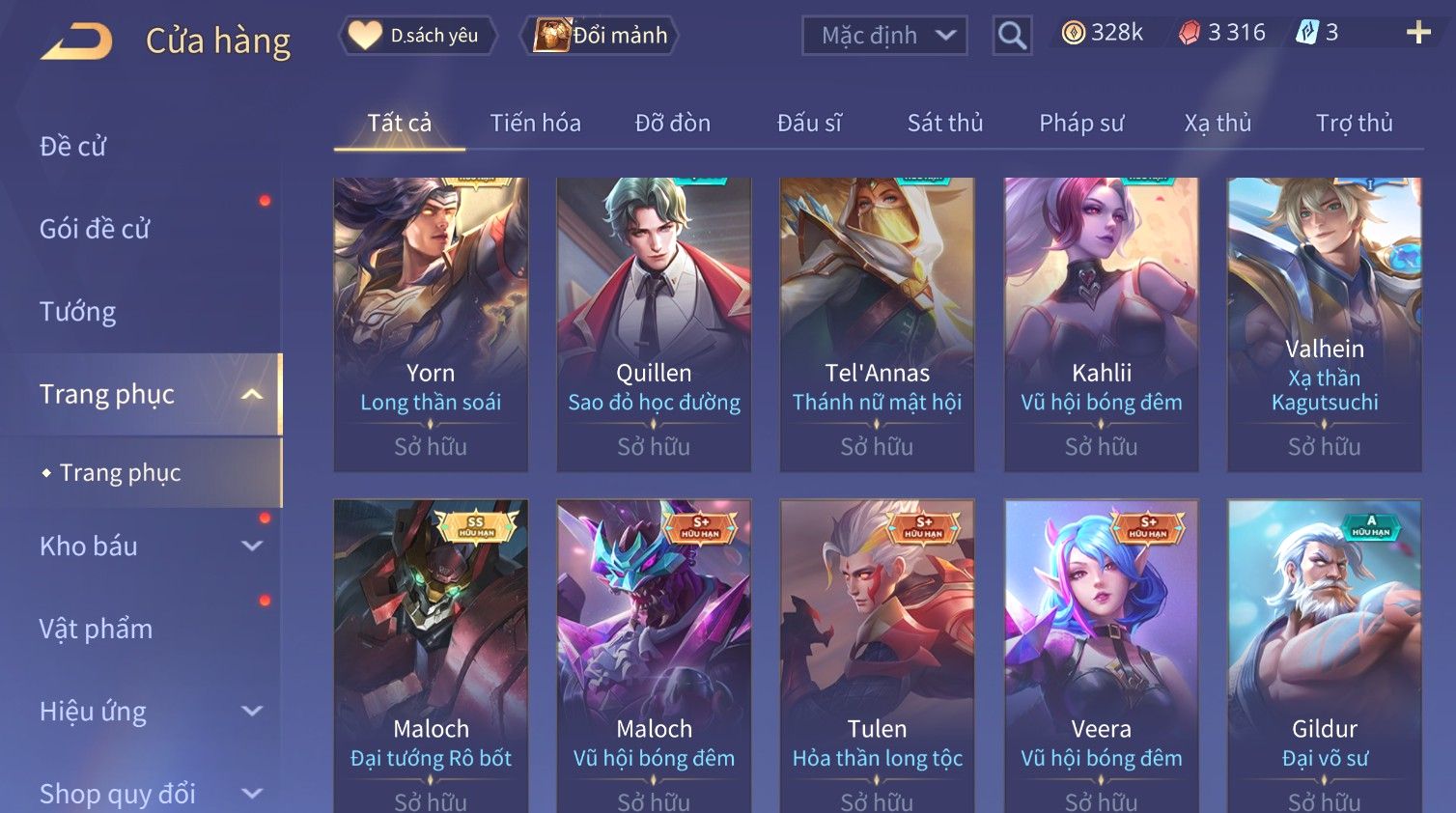1456x813 pixels.
Task: Open the Mặc định sort dropdown
Action: tap(884, 36)
